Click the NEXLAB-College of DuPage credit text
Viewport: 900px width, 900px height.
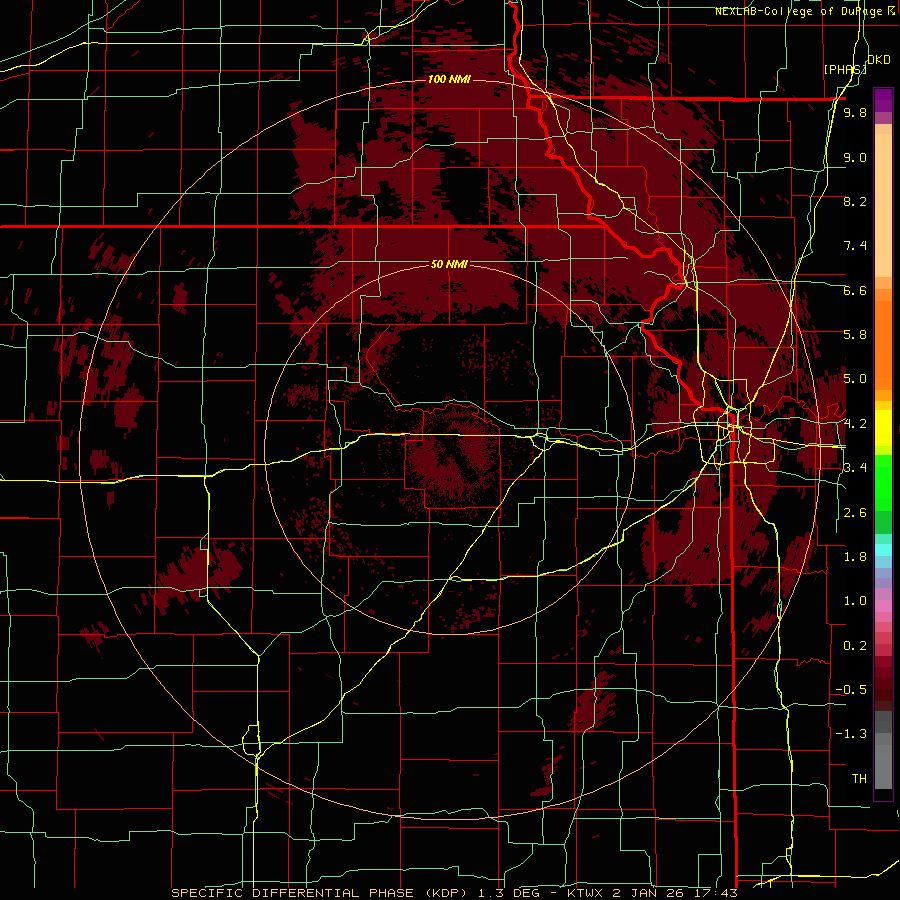click(805, 11)
